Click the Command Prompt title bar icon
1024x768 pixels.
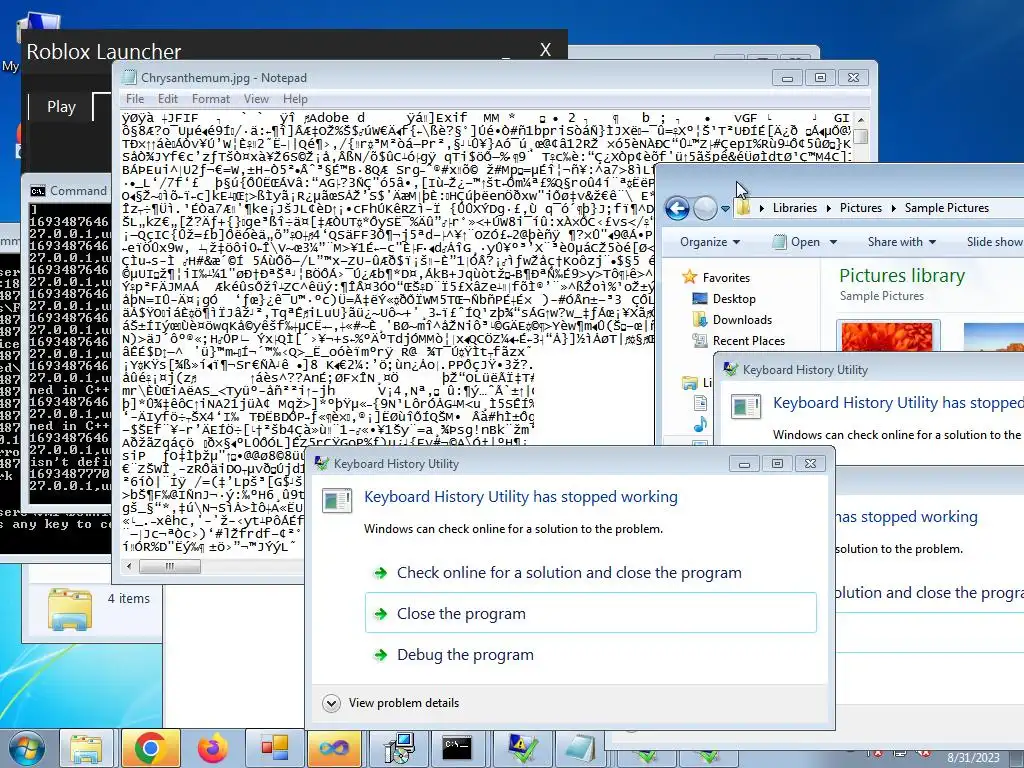(x=38, y=191)
